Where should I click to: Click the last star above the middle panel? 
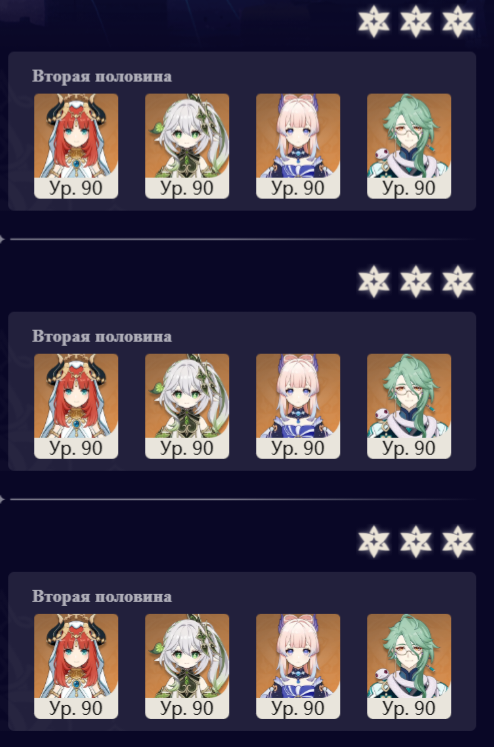coord(458,282)
